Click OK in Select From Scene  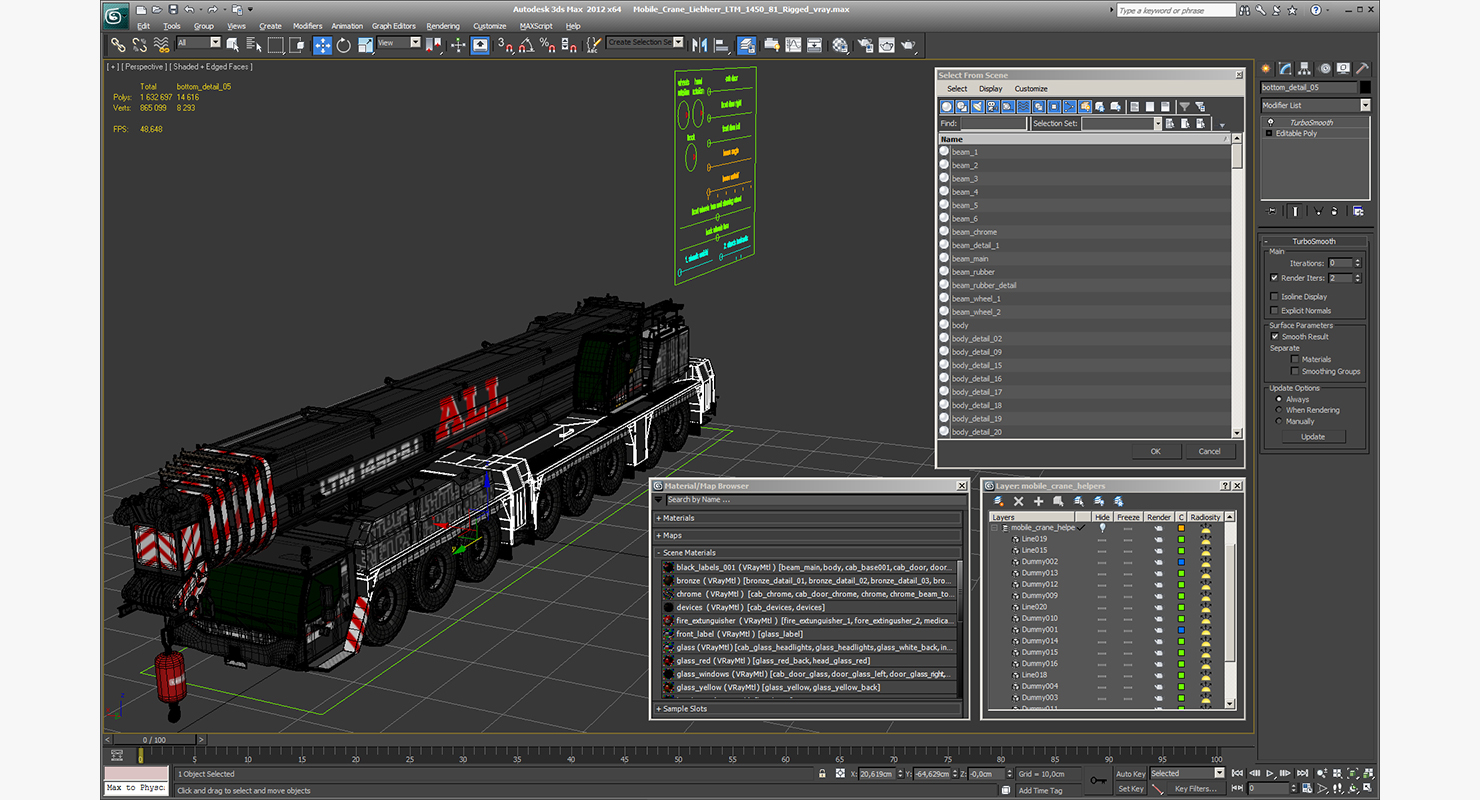tap(1155, 451)
